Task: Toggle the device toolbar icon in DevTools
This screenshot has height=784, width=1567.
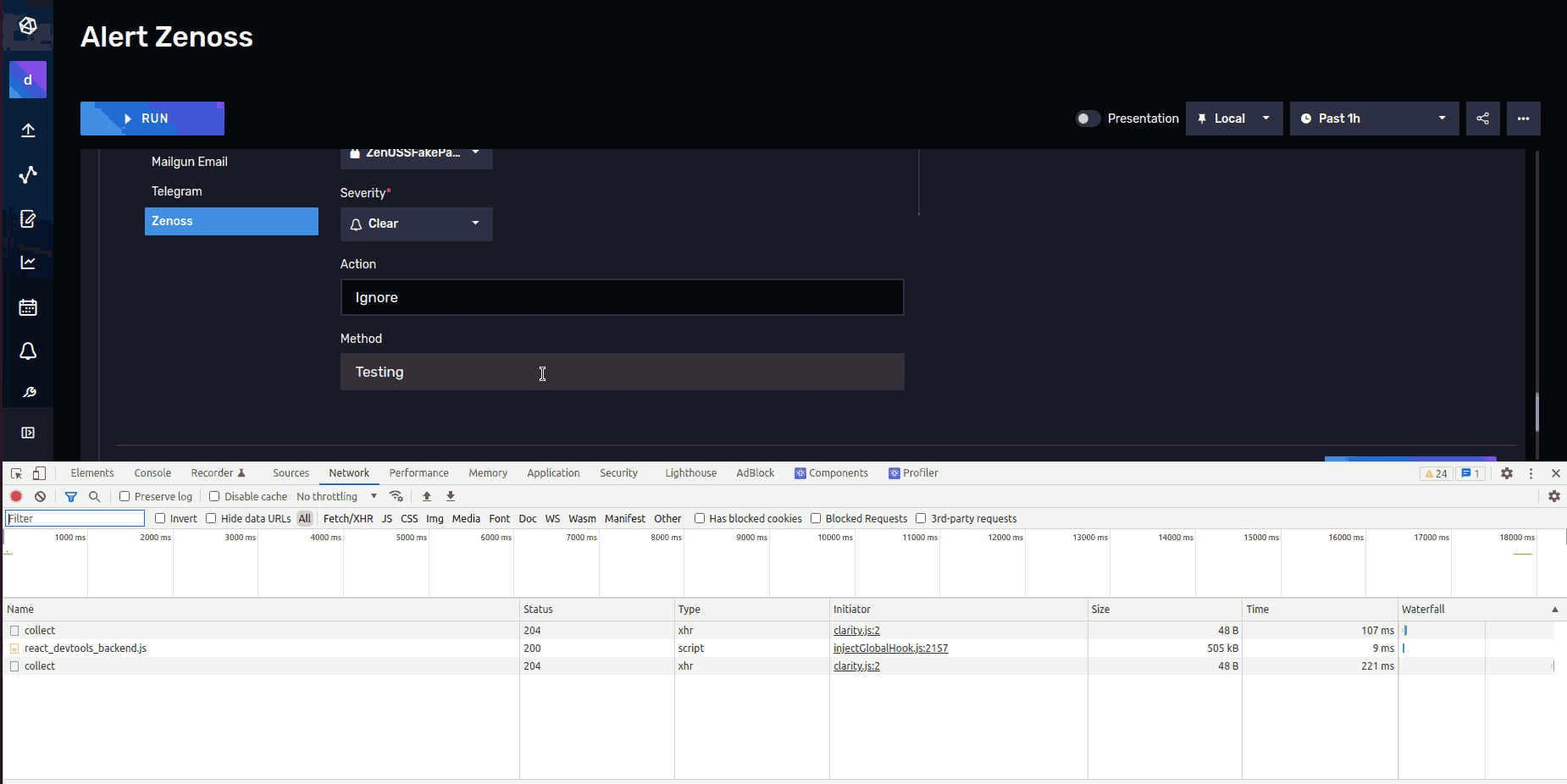Action: tap(38, 472)
